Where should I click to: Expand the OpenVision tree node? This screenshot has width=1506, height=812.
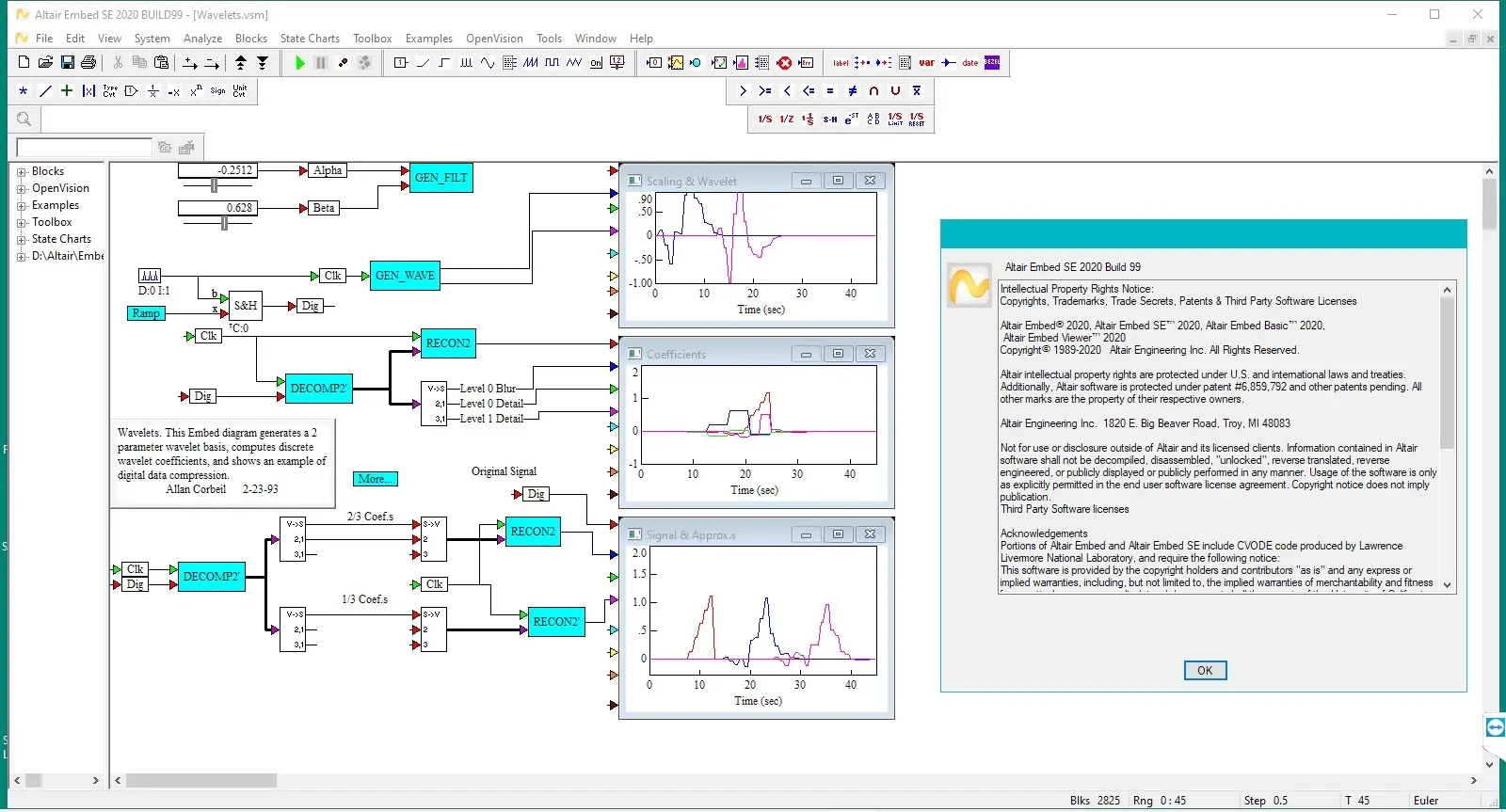[22, 189]
